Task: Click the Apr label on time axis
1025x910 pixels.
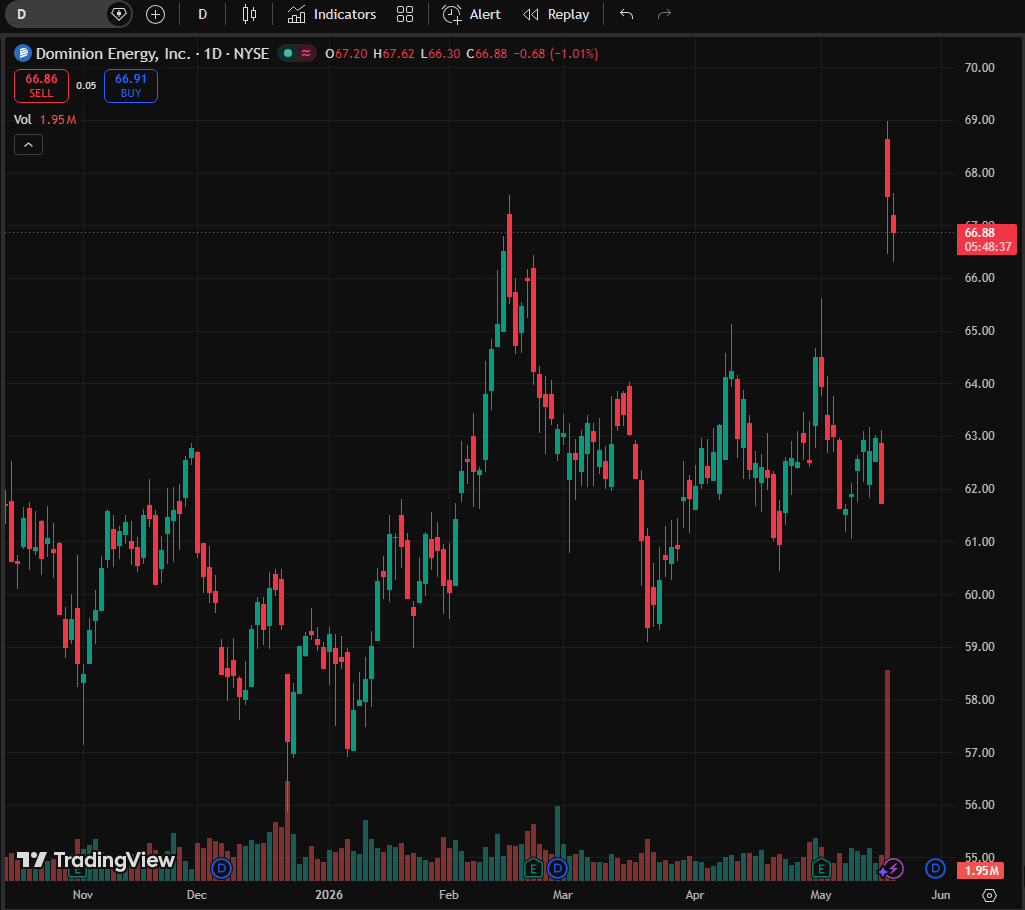Action: [x=695, y=895]
